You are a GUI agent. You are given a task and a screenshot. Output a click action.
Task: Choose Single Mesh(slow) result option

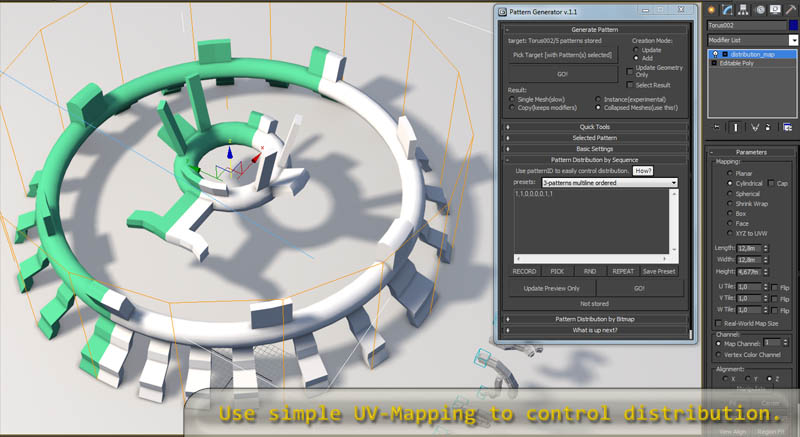click(511, 99)
